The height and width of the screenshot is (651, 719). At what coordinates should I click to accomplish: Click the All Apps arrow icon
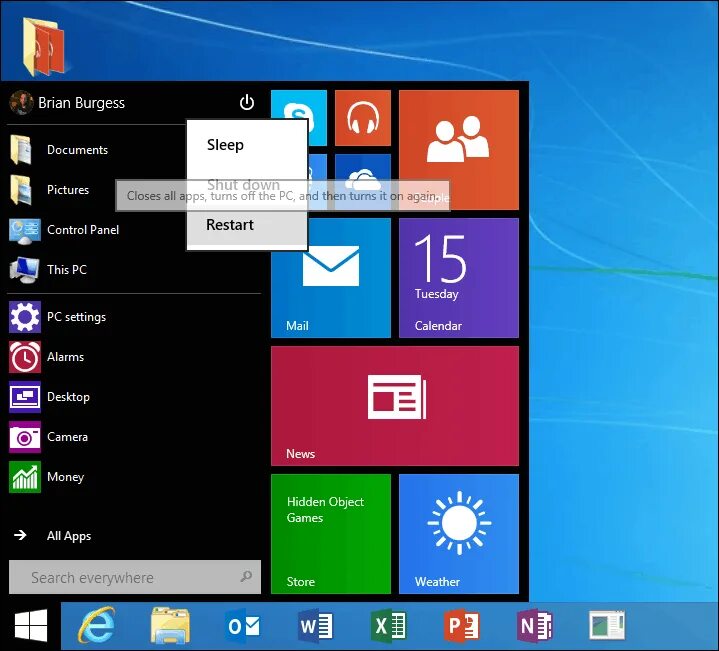click(x=20, y=535)
